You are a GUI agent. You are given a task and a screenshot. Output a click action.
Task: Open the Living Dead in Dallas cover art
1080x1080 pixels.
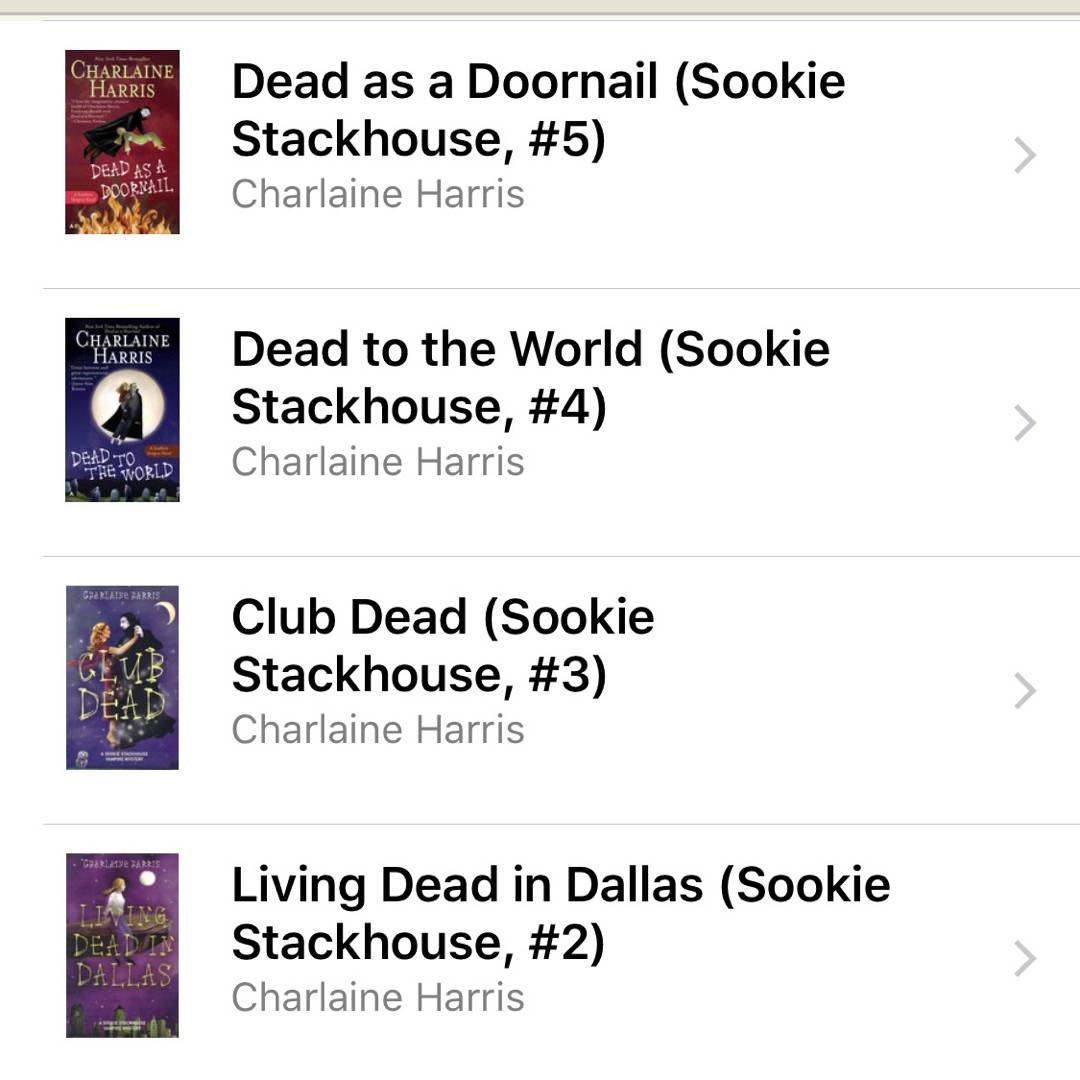point(122,945)
